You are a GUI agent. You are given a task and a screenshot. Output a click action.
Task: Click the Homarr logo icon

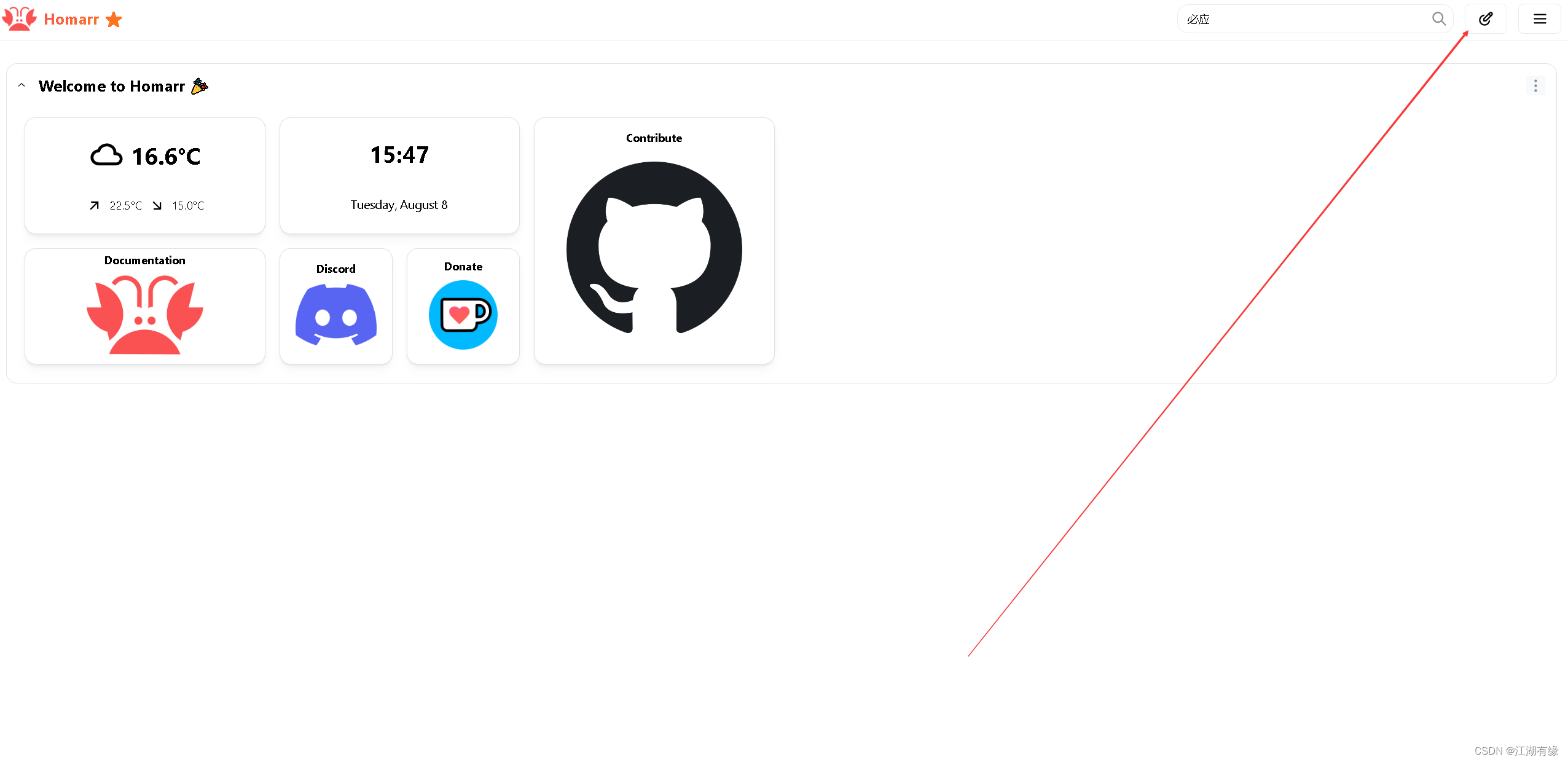pyautogui.click(x=20, y=18)
